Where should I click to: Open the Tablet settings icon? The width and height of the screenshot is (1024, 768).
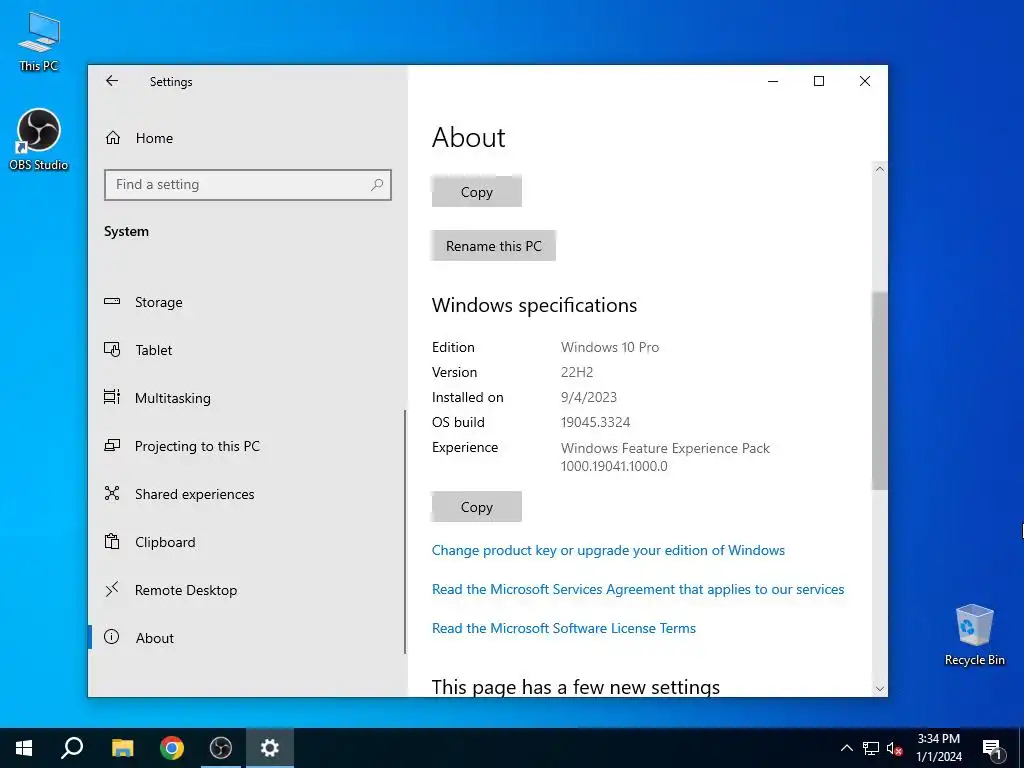coord(112,350)
